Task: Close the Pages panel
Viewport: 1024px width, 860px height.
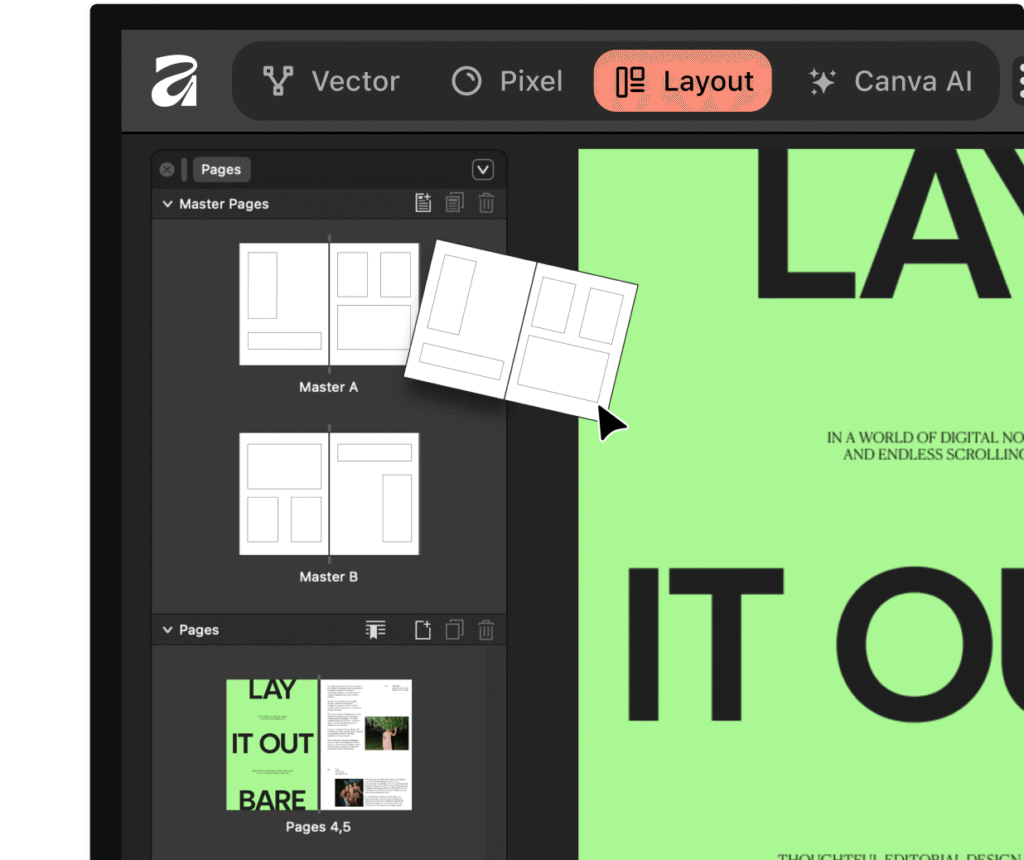Action: (167, 169)
